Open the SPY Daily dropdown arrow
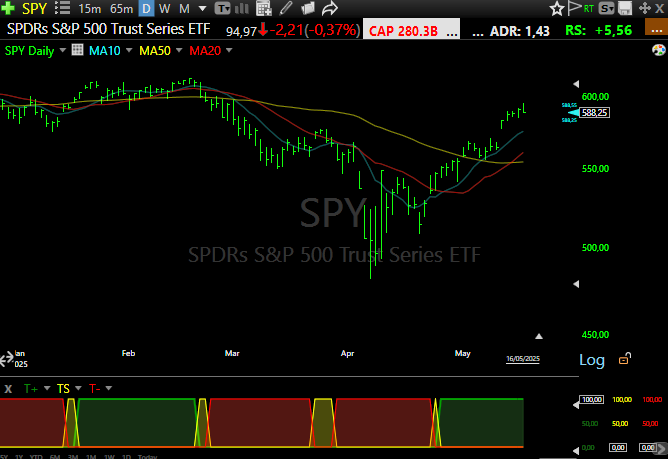 coord(63,50)
